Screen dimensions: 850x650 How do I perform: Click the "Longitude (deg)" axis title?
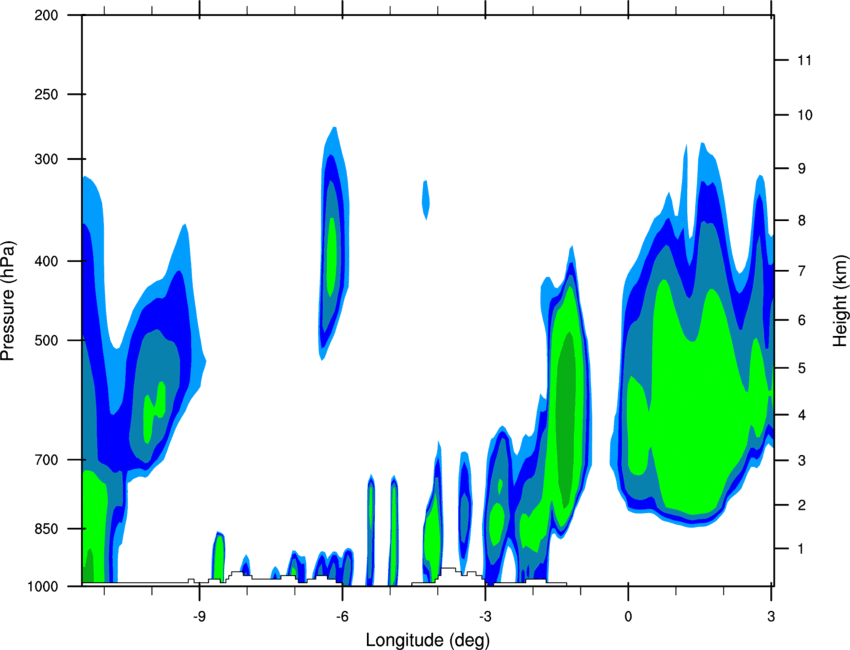click(428, 640)
